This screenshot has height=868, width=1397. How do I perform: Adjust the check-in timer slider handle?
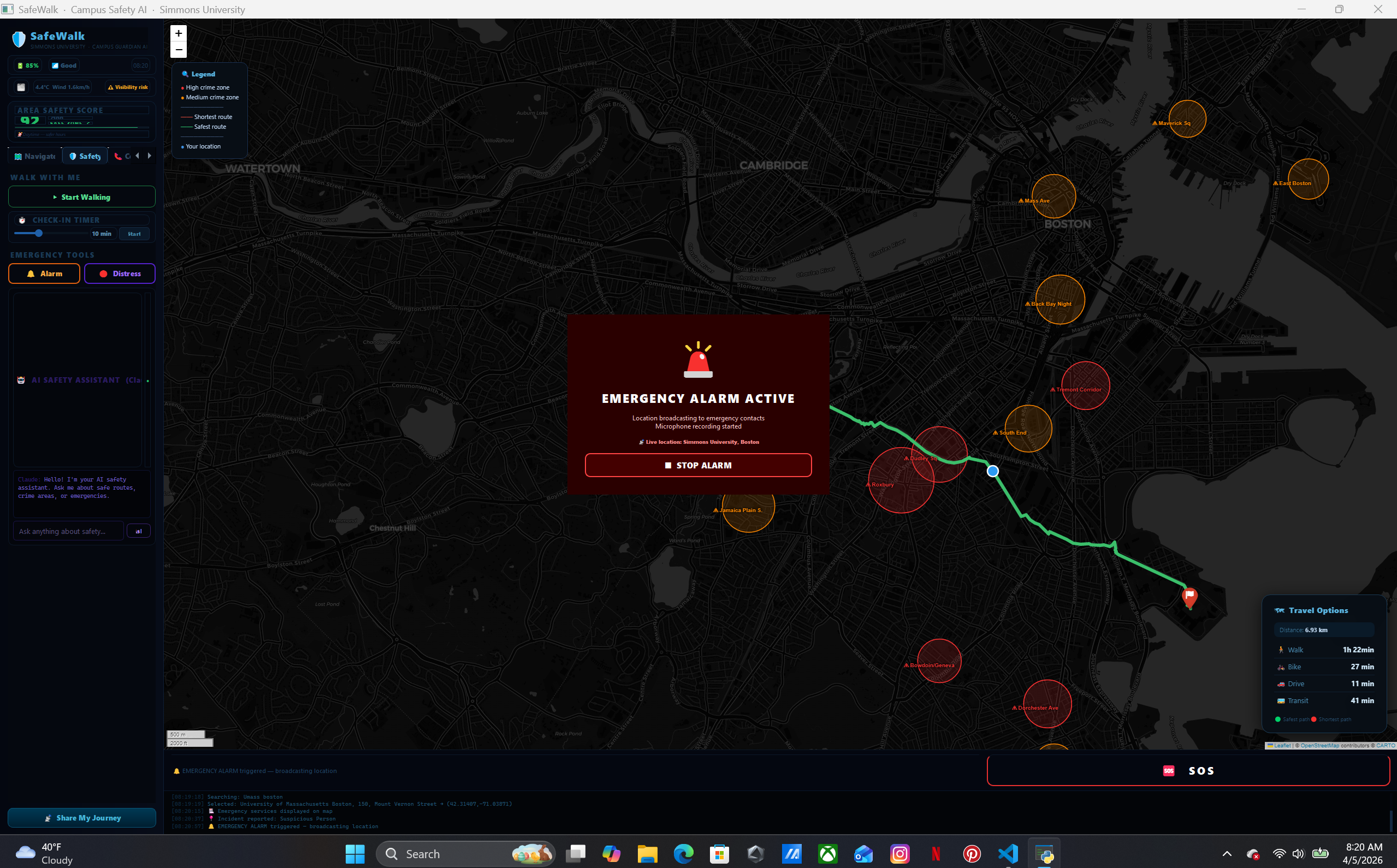[x=38, y=234]
